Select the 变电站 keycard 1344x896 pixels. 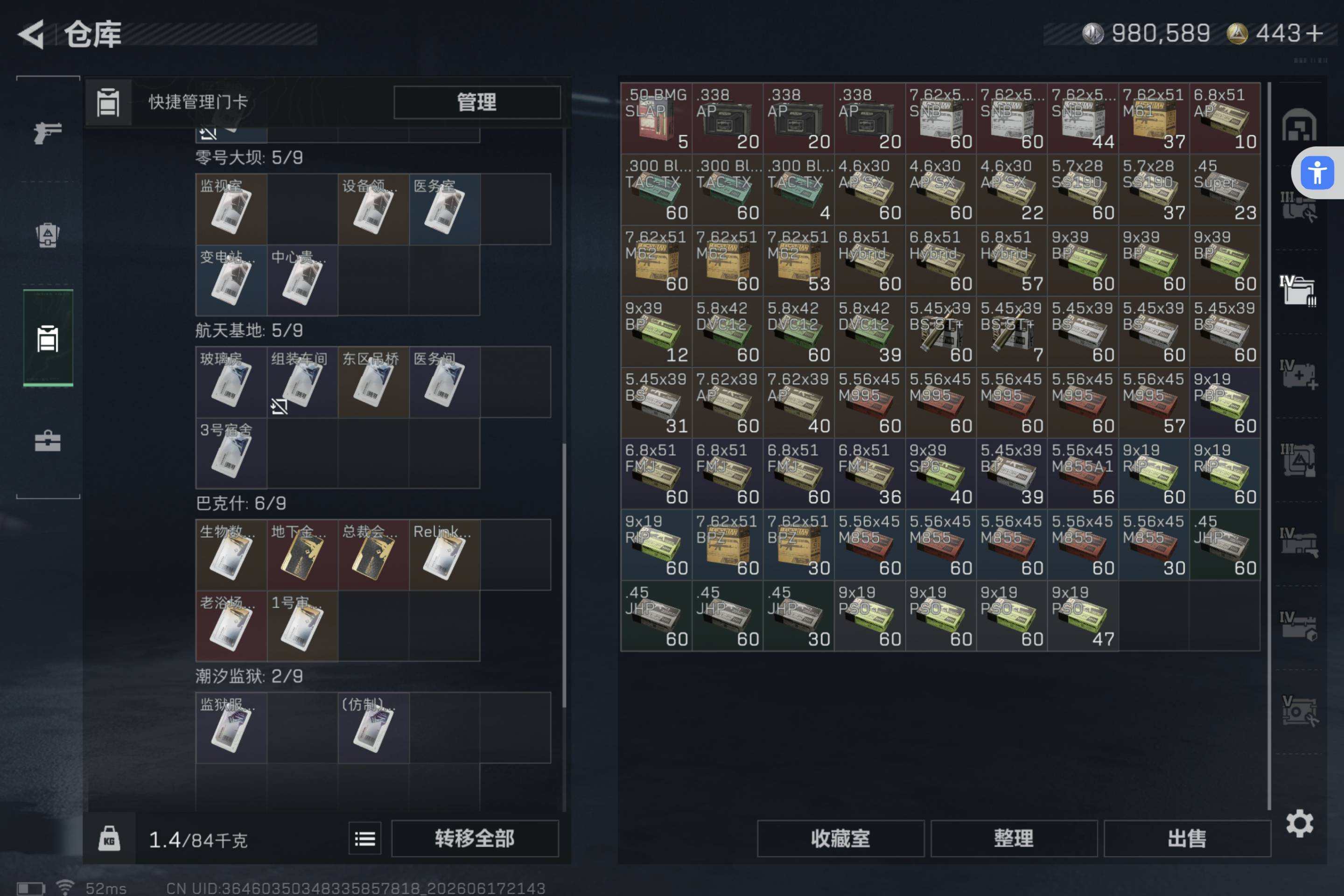tap(231, 280)
